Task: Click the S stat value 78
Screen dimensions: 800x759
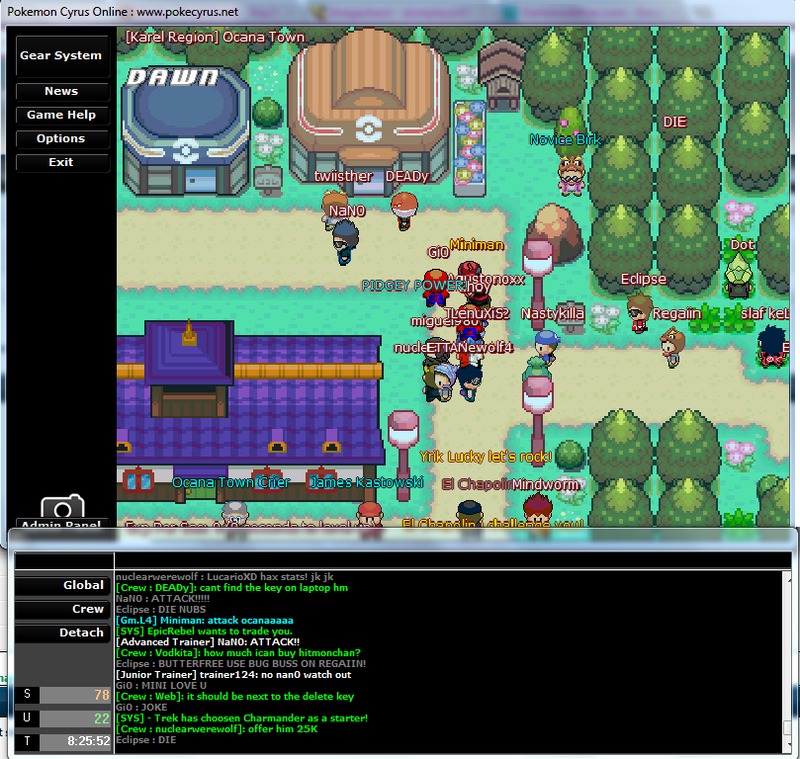Action: tap(75, 695)
